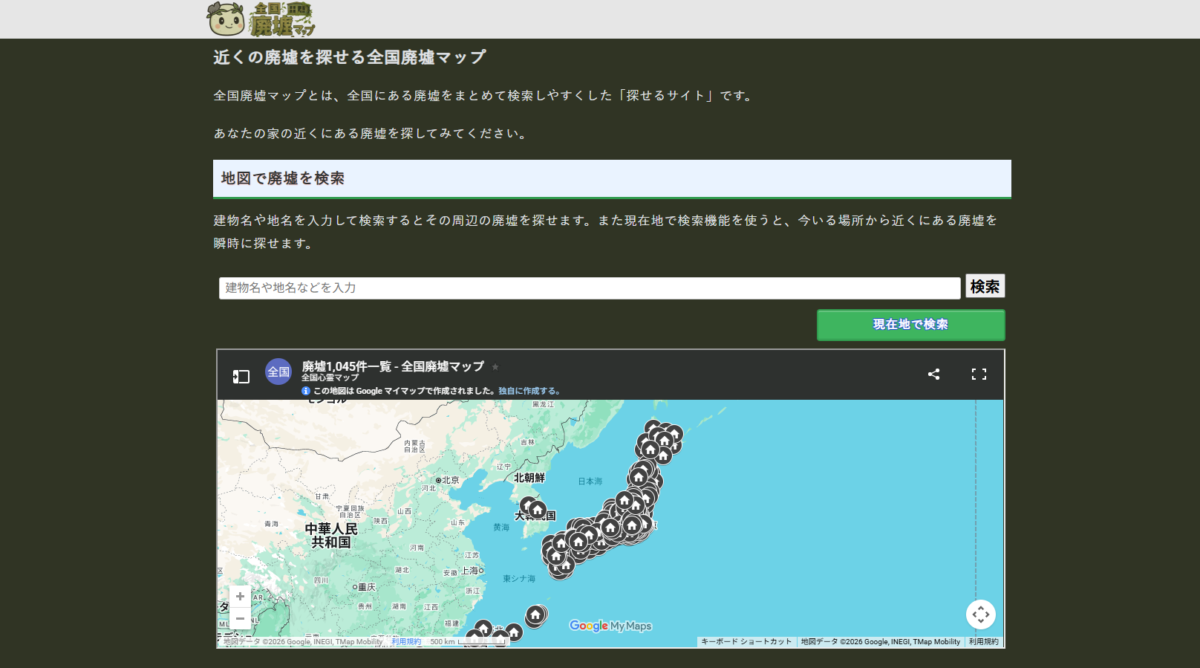
Task: Click the 黄海 sea label on map
Action: point(500,526)
